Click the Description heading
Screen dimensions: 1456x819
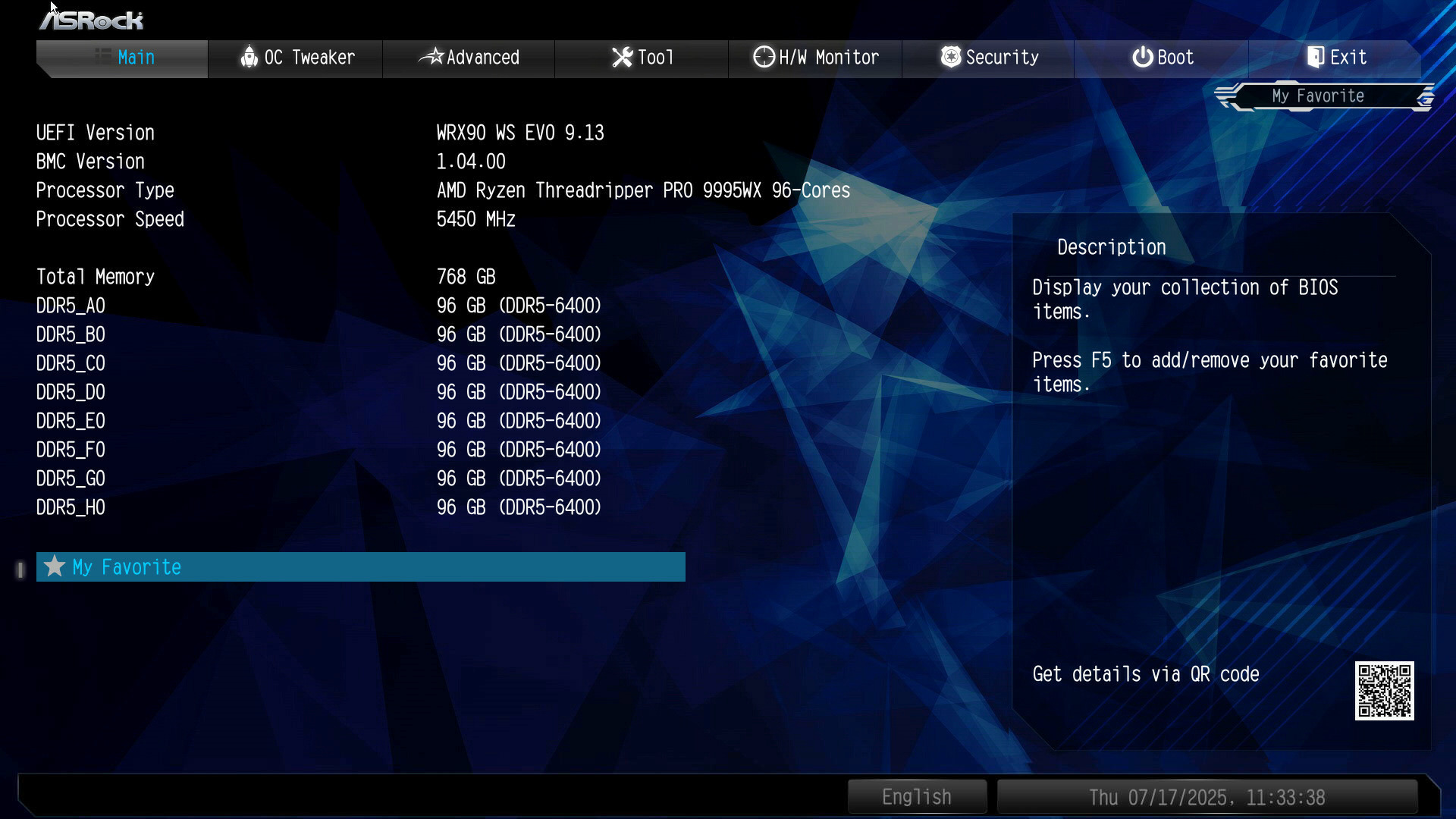[1112, 247]
